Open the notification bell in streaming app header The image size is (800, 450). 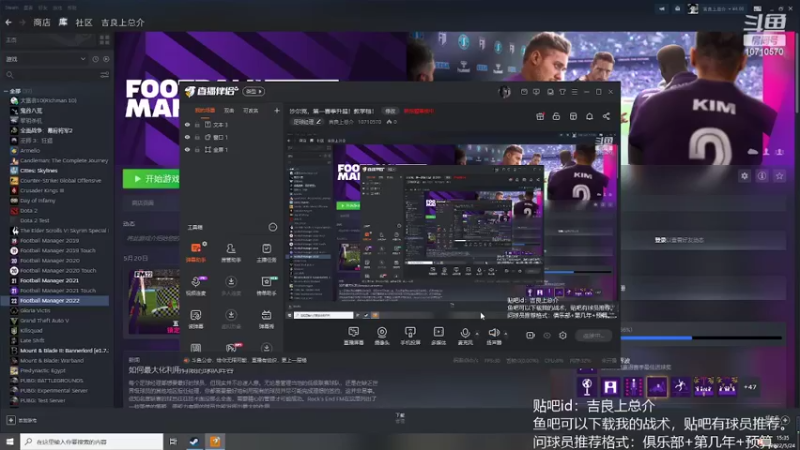click(x=589, y=116)
